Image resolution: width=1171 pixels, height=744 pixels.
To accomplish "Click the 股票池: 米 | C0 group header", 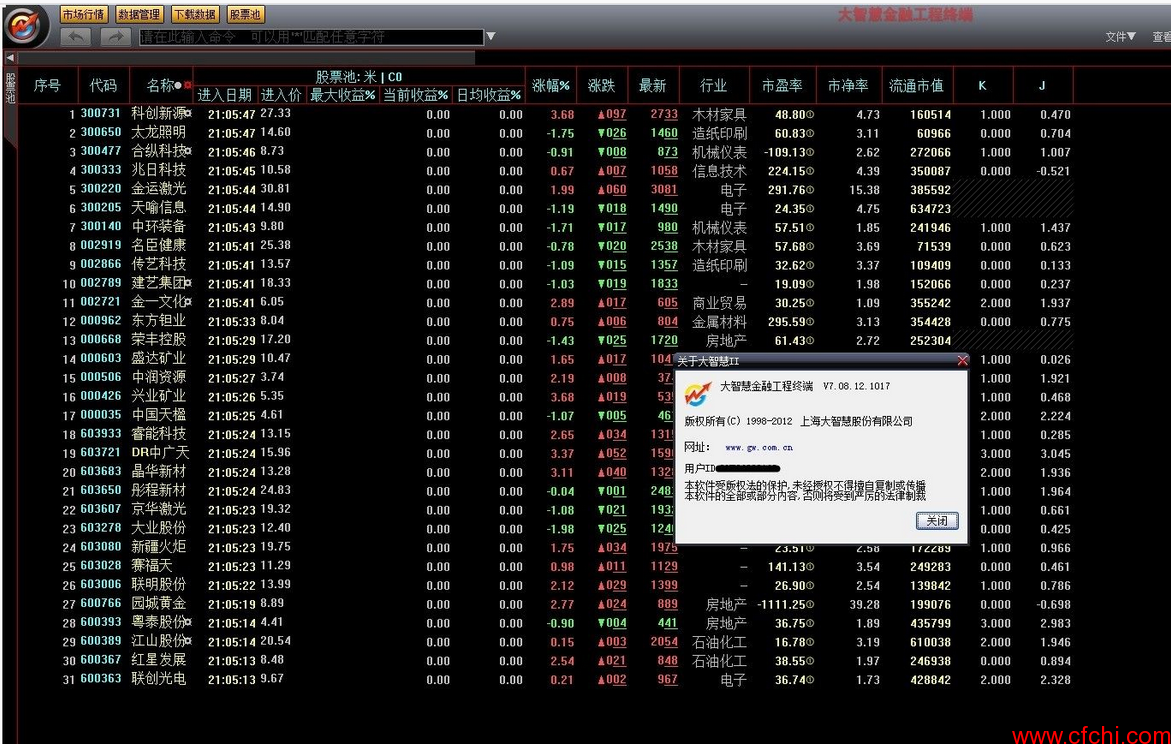I will click(x=358, y=77).
